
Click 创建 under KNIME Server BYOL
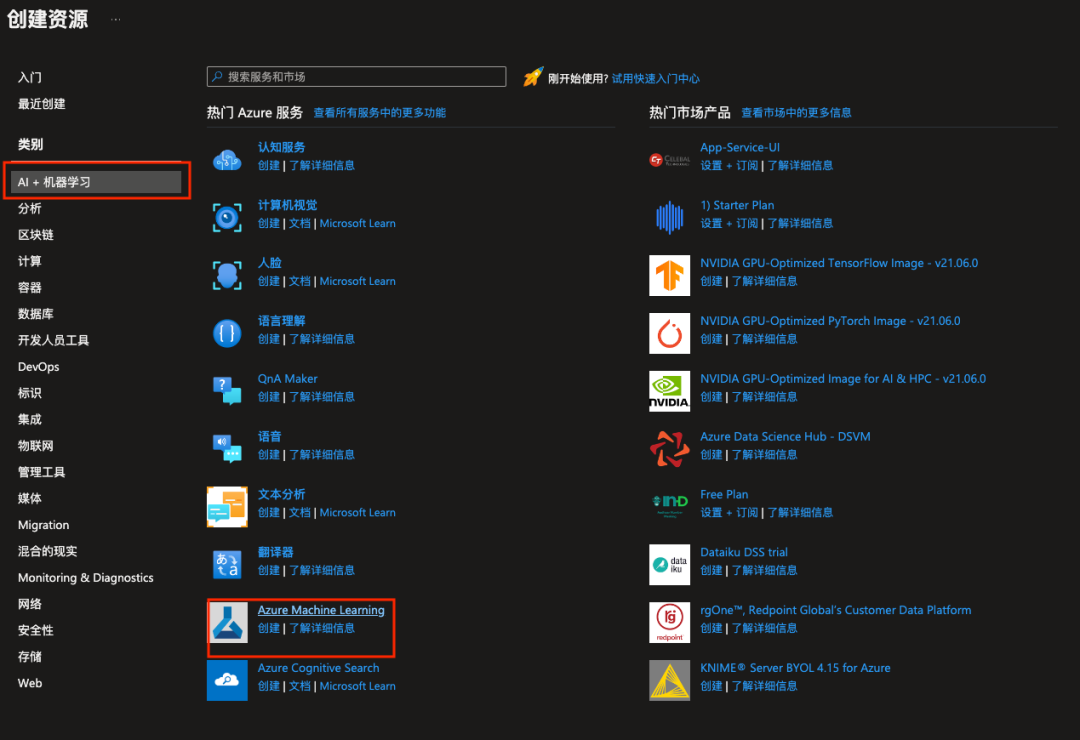coord(712,686)
